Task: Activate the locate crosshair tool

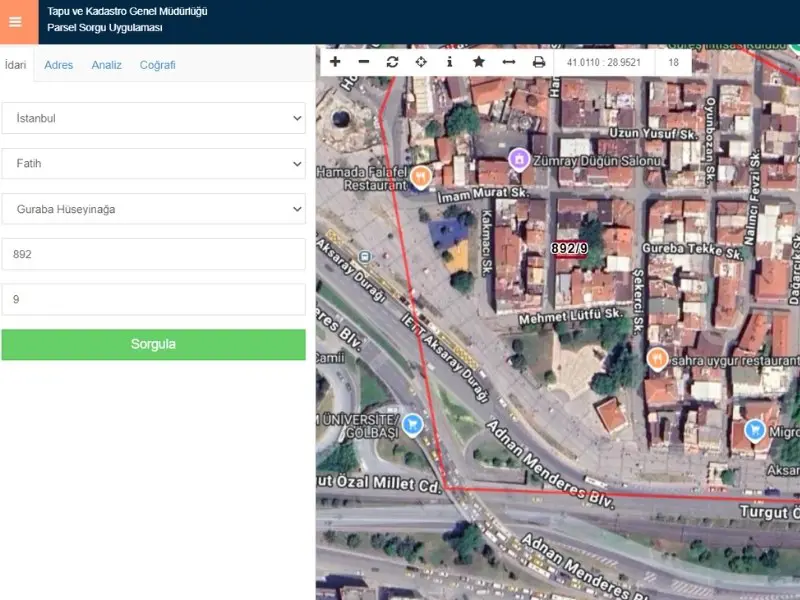Action: pyautogui.click(x=421, y=62)
